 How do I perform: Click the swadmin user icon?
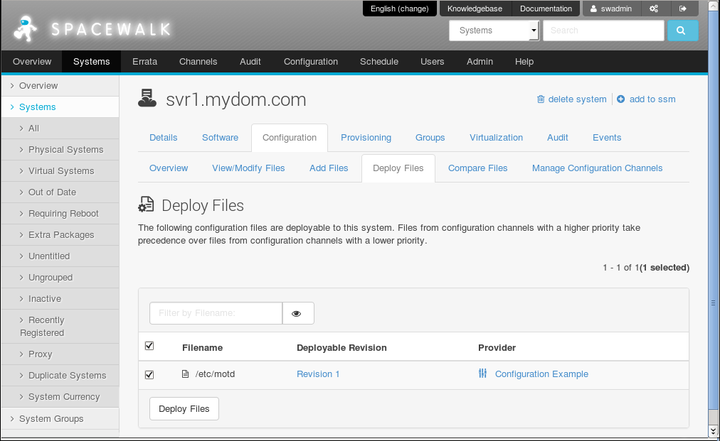[593, 9]
